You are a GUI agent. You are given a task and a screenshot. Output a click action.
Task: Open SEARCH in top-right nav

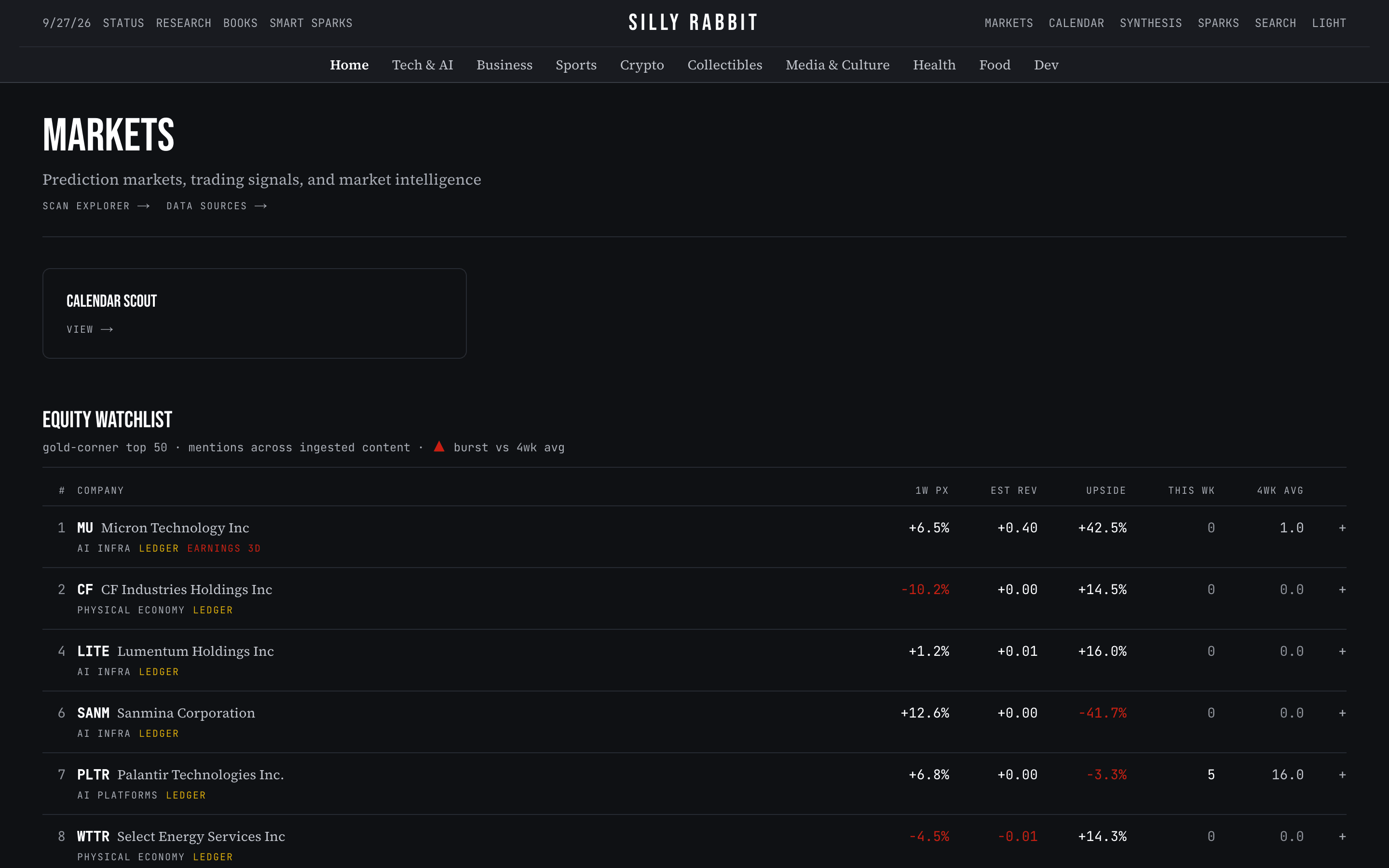tap(1275, 23)
